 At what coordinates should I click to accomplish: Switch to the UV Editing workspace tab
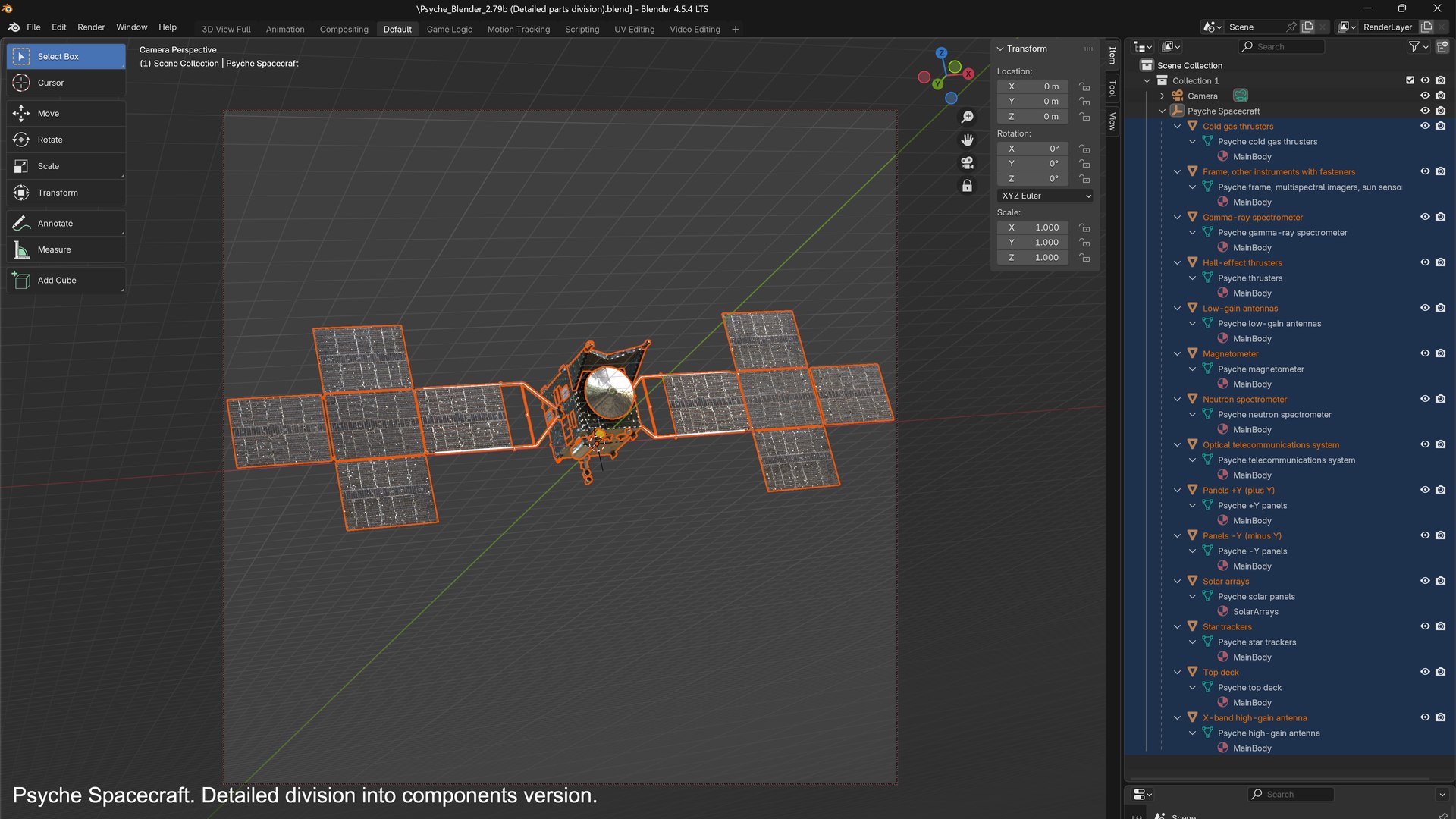point(634,30)
